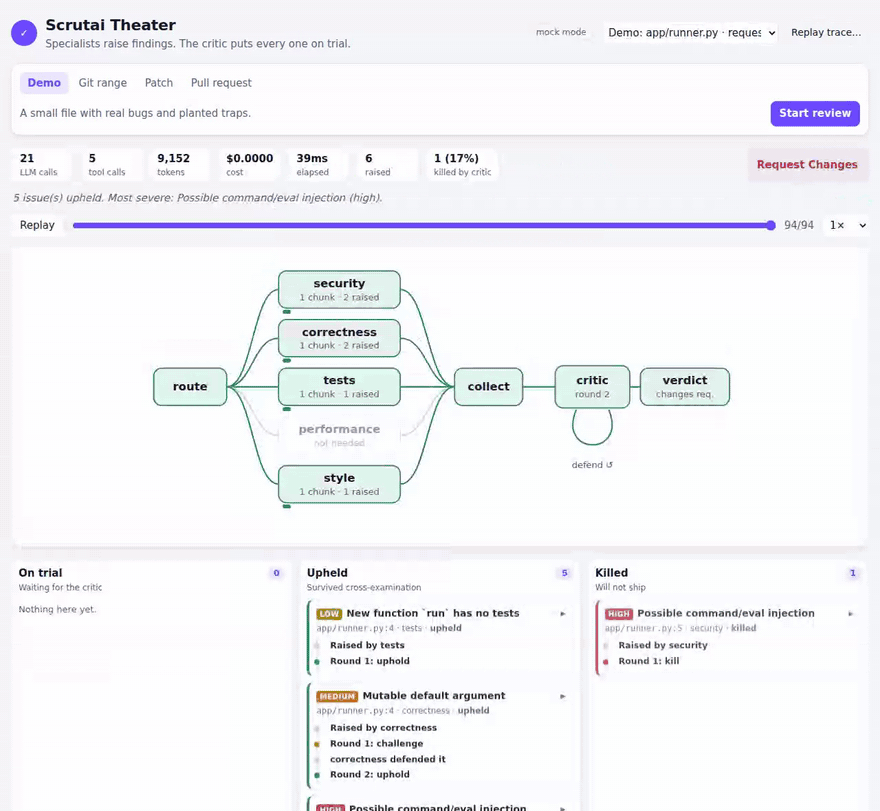The image size is (880, 811).
Task: Click the Request Changes verdict badge
Action: click(x=807, y=164)
